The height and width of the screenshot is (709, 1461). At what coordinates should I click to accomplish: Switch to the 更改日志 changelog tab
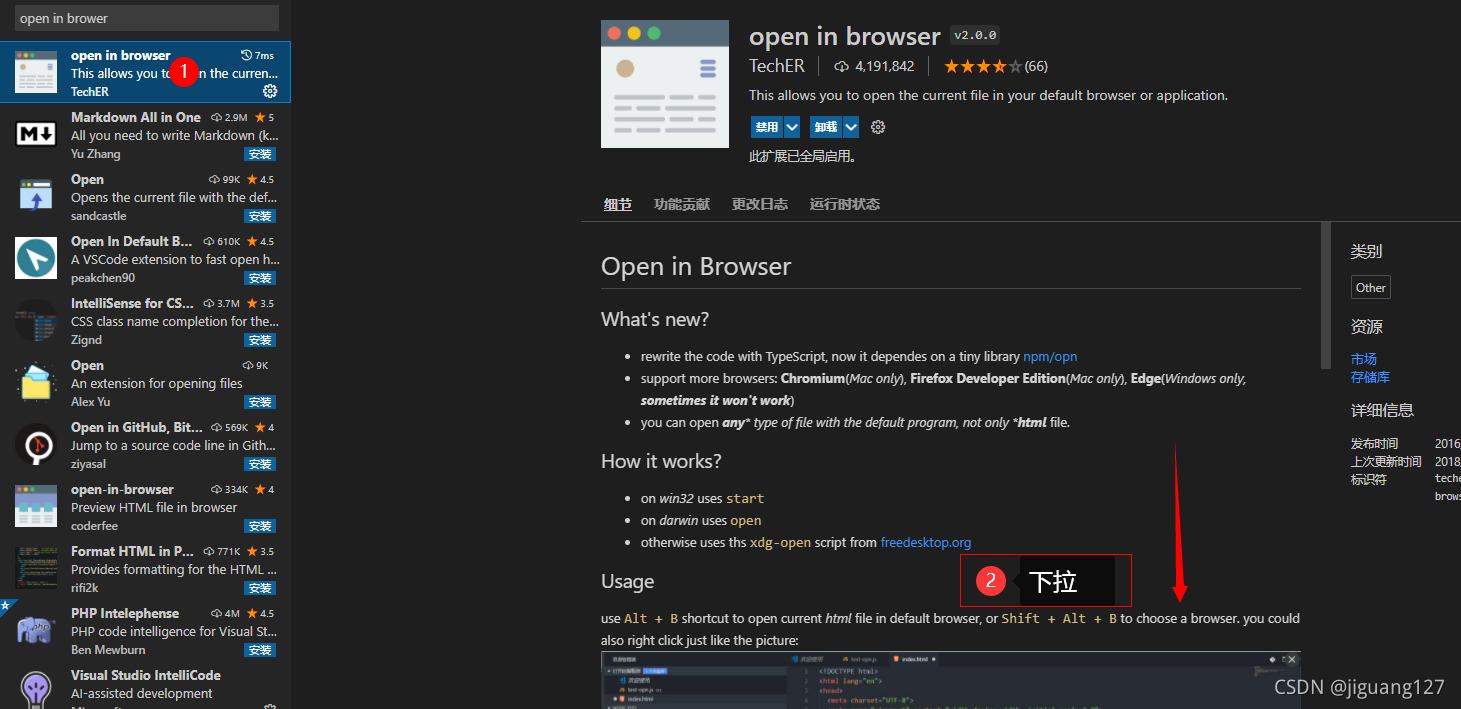(760, 204)
